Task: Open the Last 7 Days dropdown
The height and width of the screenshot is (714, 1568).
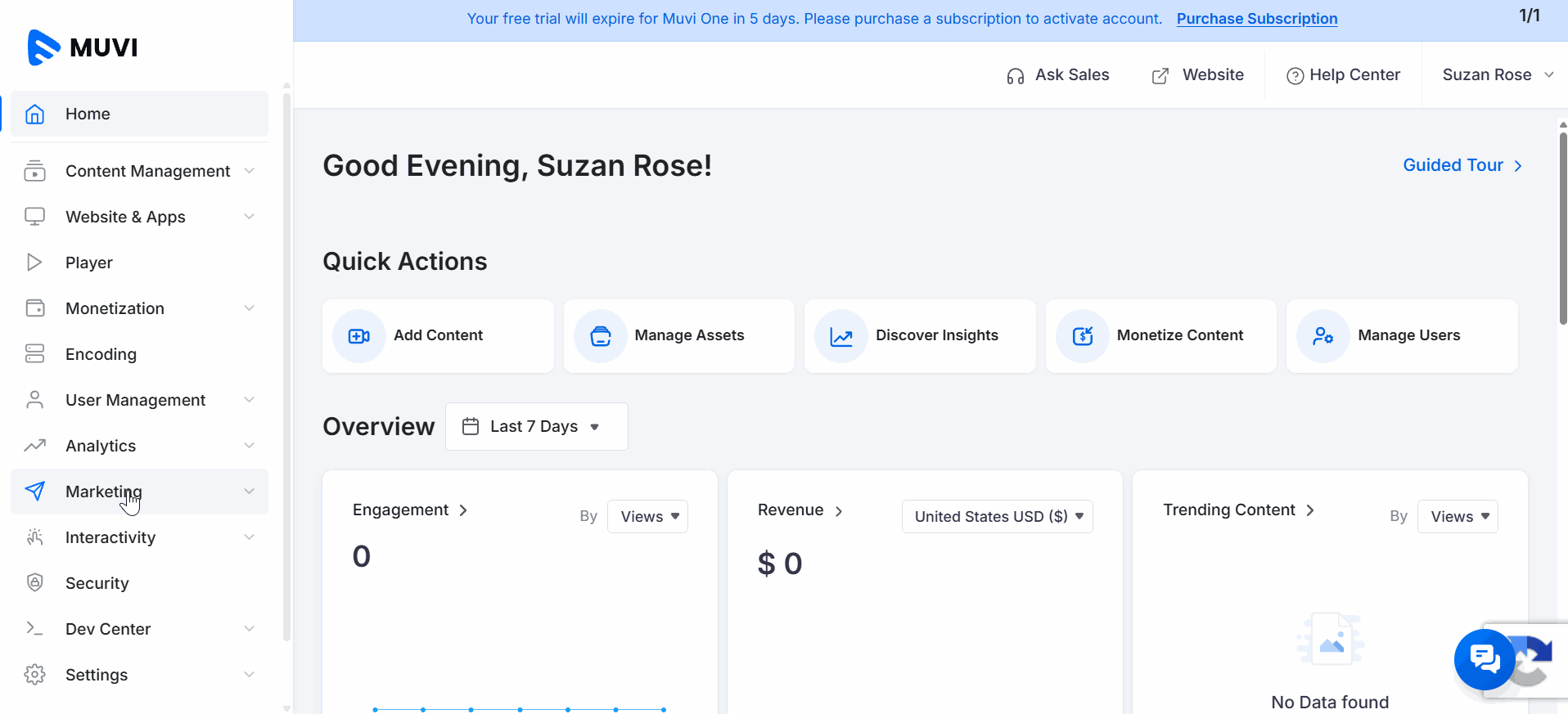Action: coord(537,426)
